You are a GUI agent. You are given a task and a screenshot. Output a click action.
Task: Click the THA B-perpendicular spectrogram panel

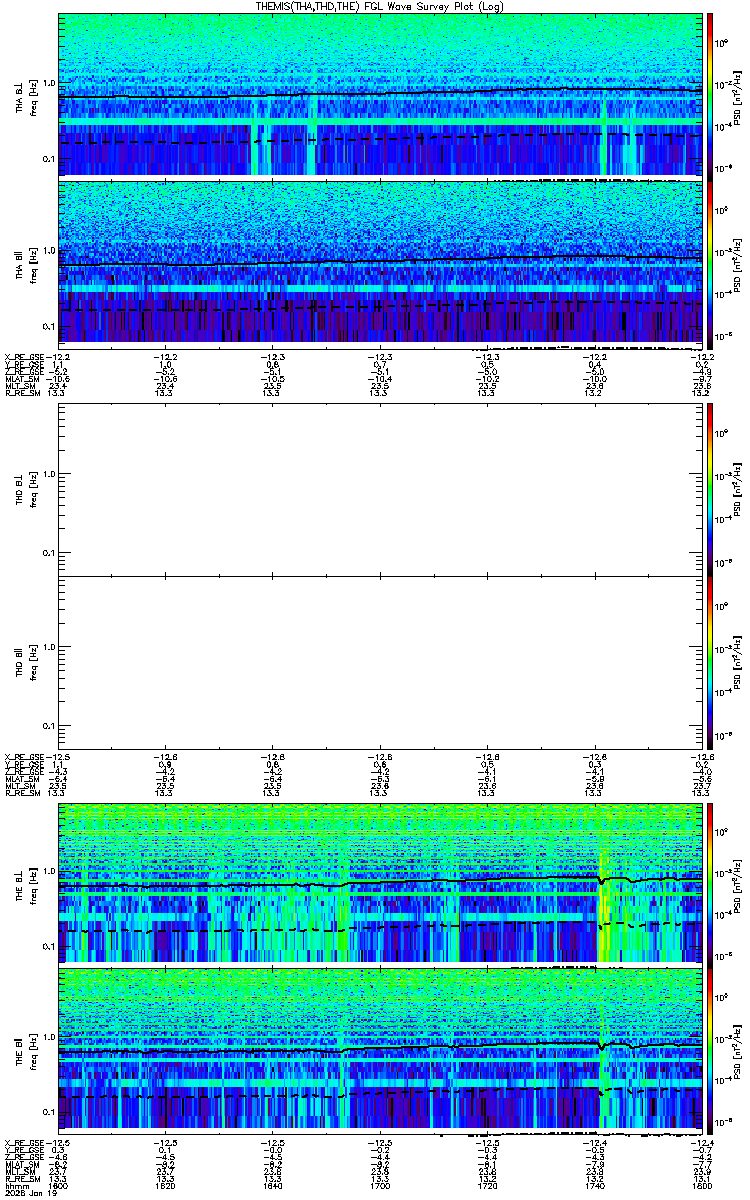379,95
